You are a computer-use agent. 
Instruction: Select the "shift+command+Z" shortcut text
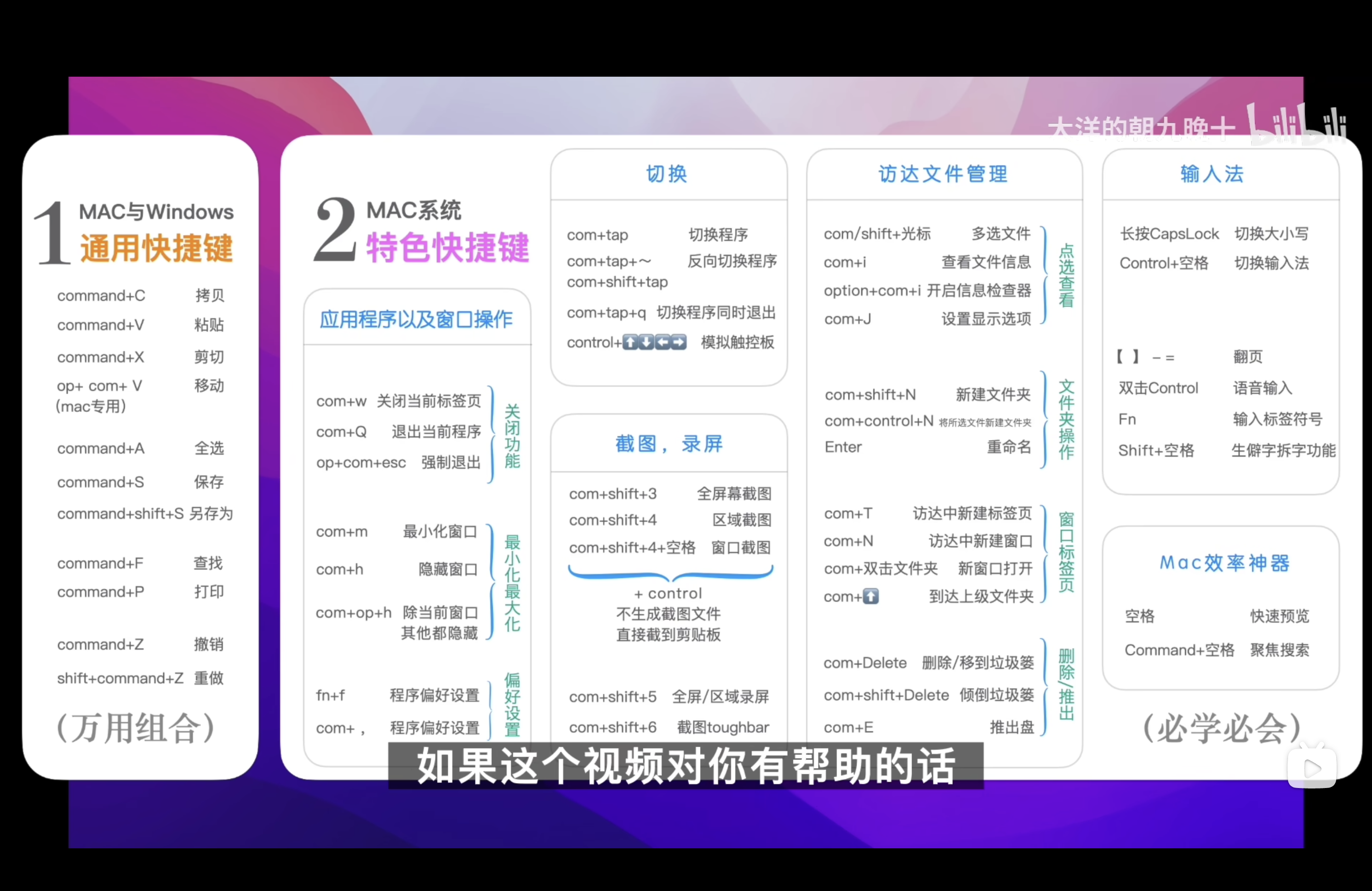120,678
